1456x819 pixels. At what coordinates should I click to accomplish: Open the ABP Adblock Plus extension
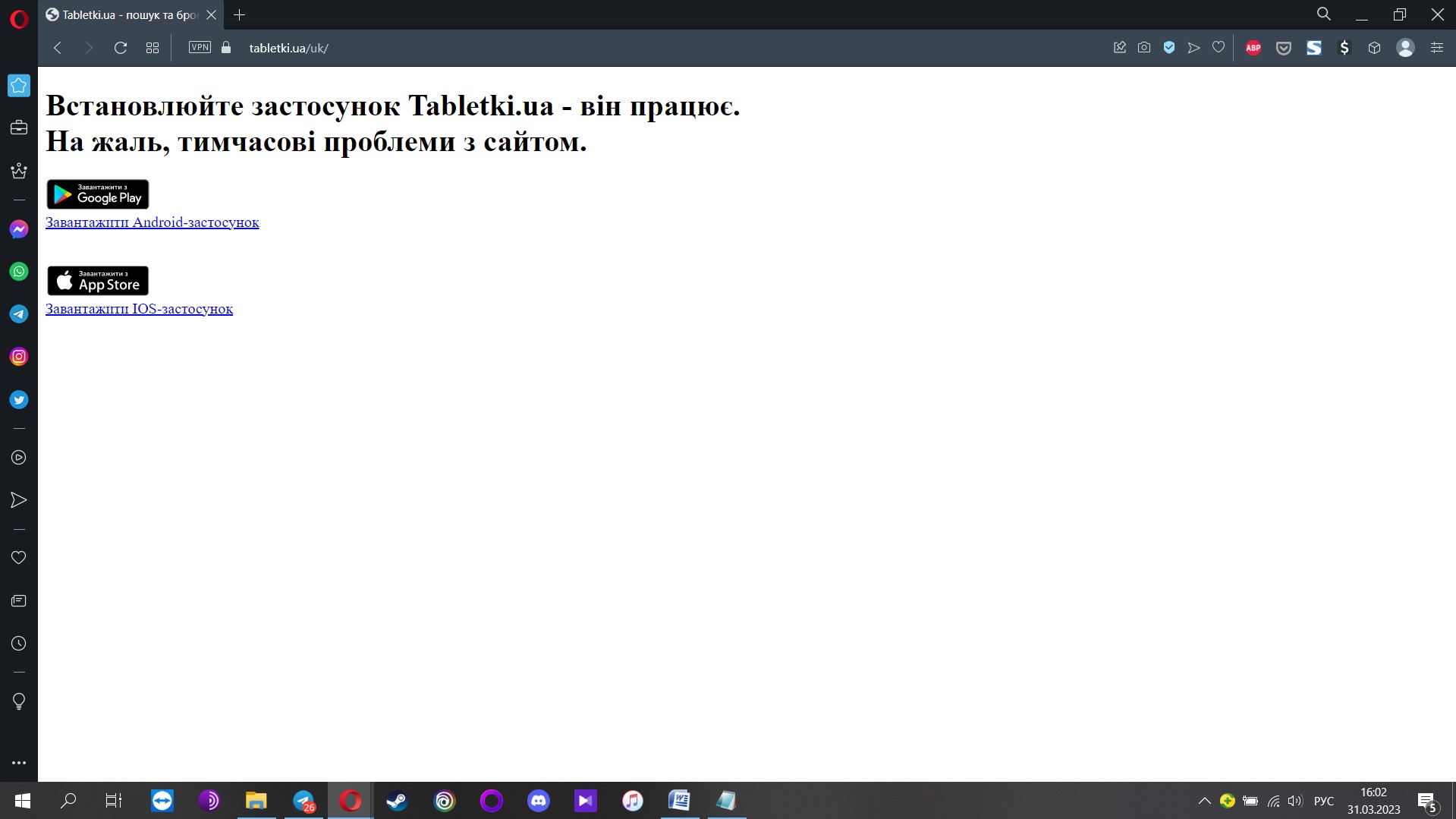click(1253, 48)
